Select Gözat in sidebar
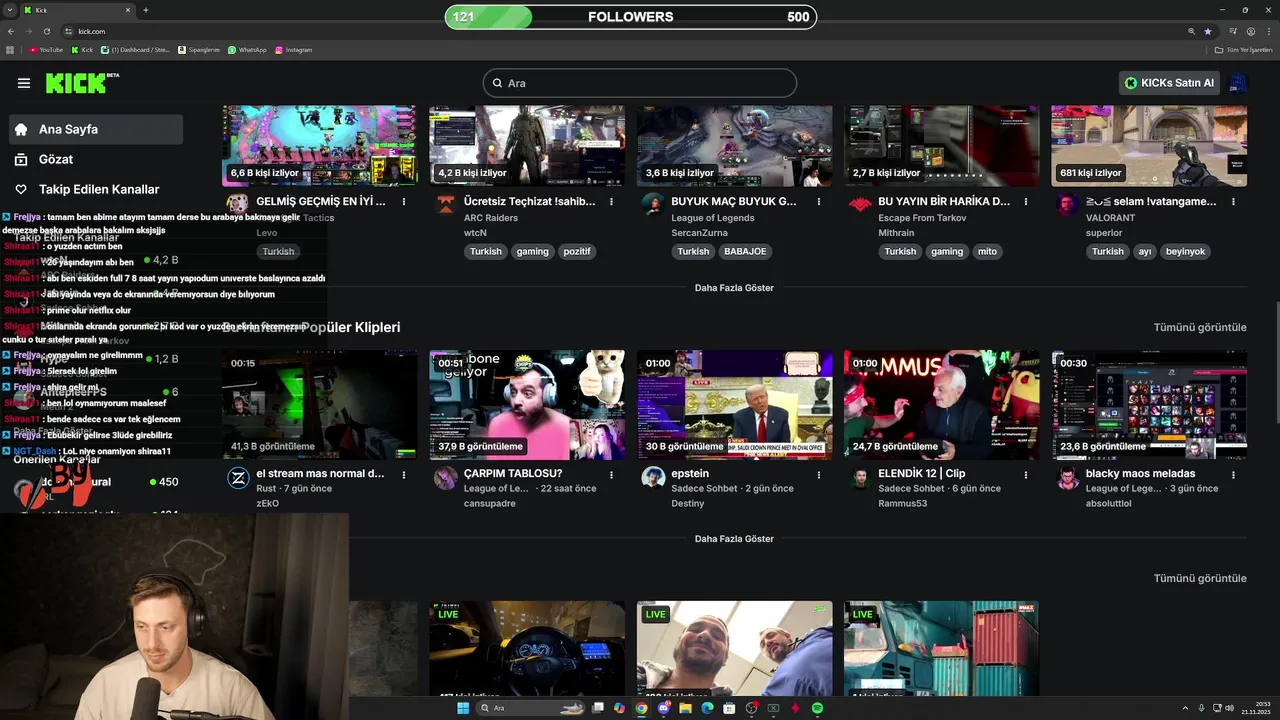 coord(96,159)
